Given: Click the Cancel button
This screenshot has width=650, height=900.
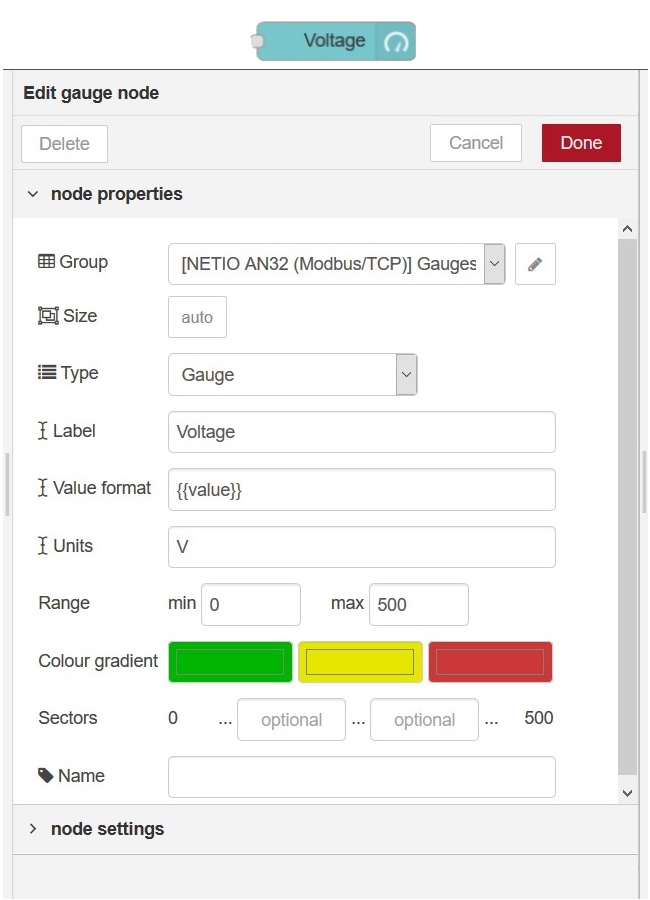Looking at the screenshot, I should click(x=475, y=143).
